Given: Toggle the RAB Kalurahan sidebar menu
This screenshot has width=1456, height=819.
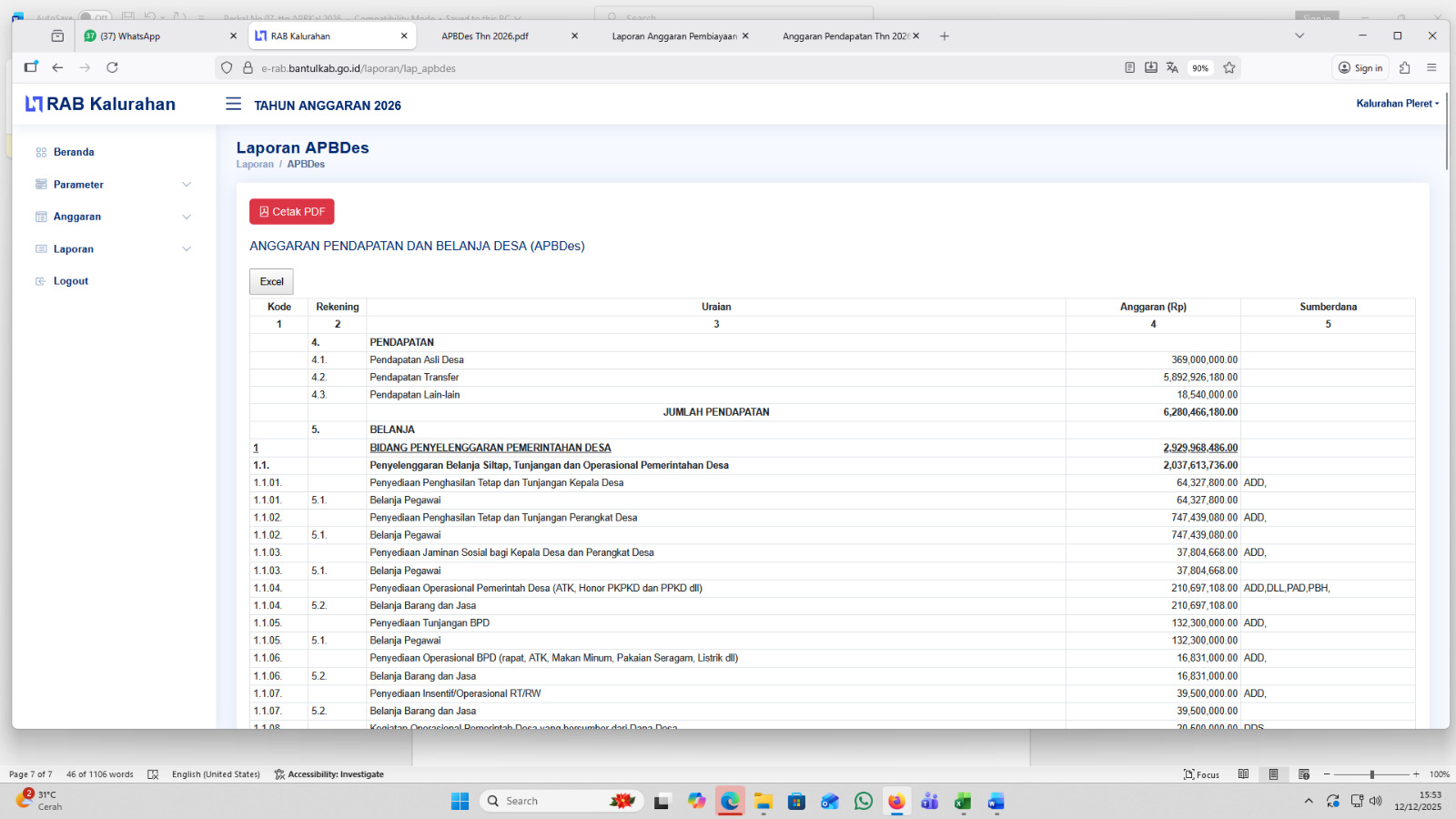Looking at the screenshot, I should (233, 105).
